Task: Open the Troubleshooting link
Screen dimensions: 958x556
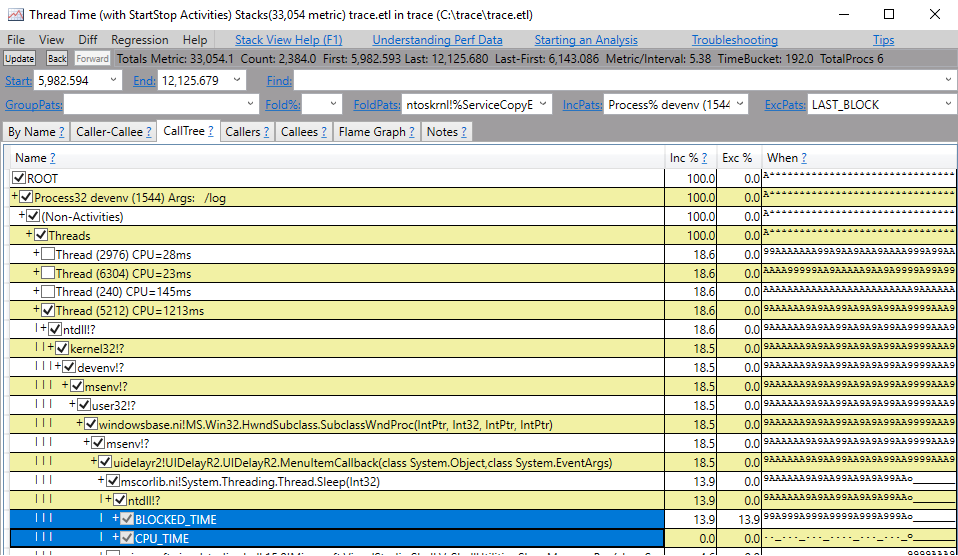Action: pos(734,40)
